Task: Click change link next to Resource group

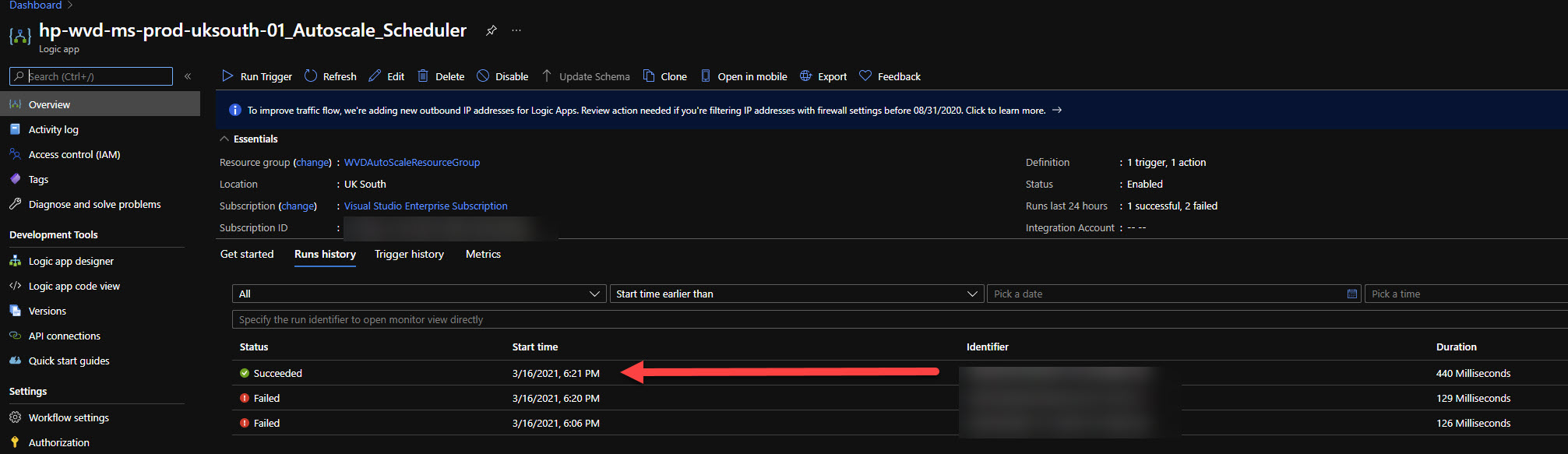Action: (x=312, y=162)
